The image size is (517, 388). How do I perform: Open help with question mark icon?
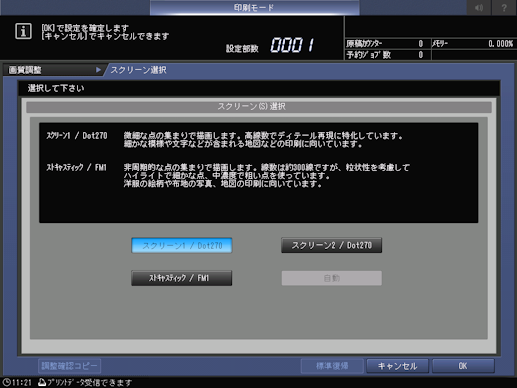pos(504,8)
